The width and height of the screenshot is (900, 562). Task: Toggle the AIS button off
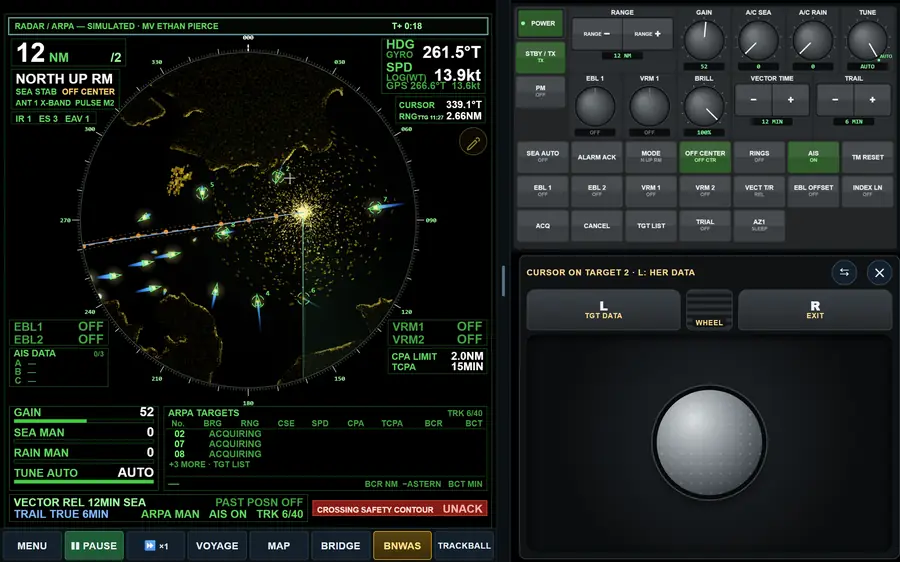tap(813, 157)
